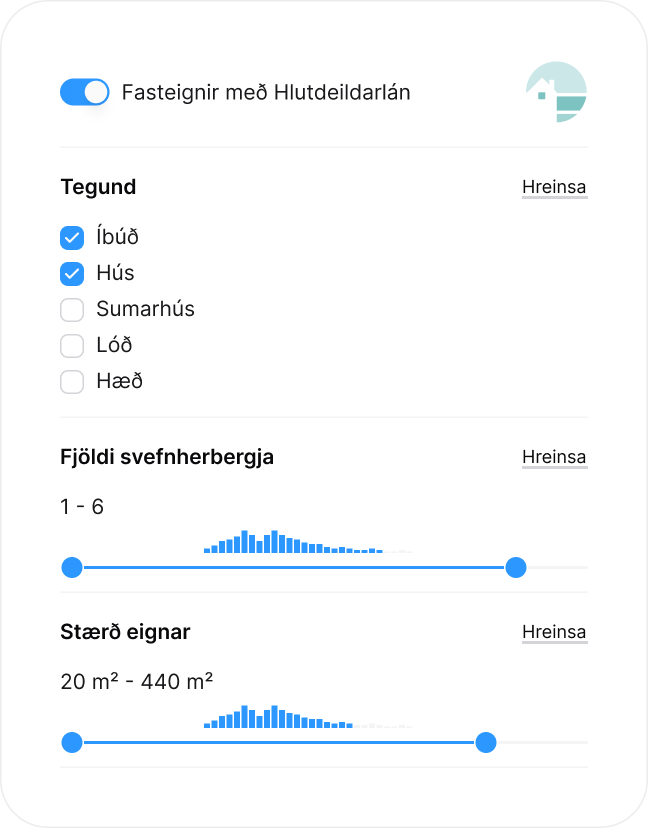Click the Fasteignir með Hlutdeildarlán label text

(266, 93)
